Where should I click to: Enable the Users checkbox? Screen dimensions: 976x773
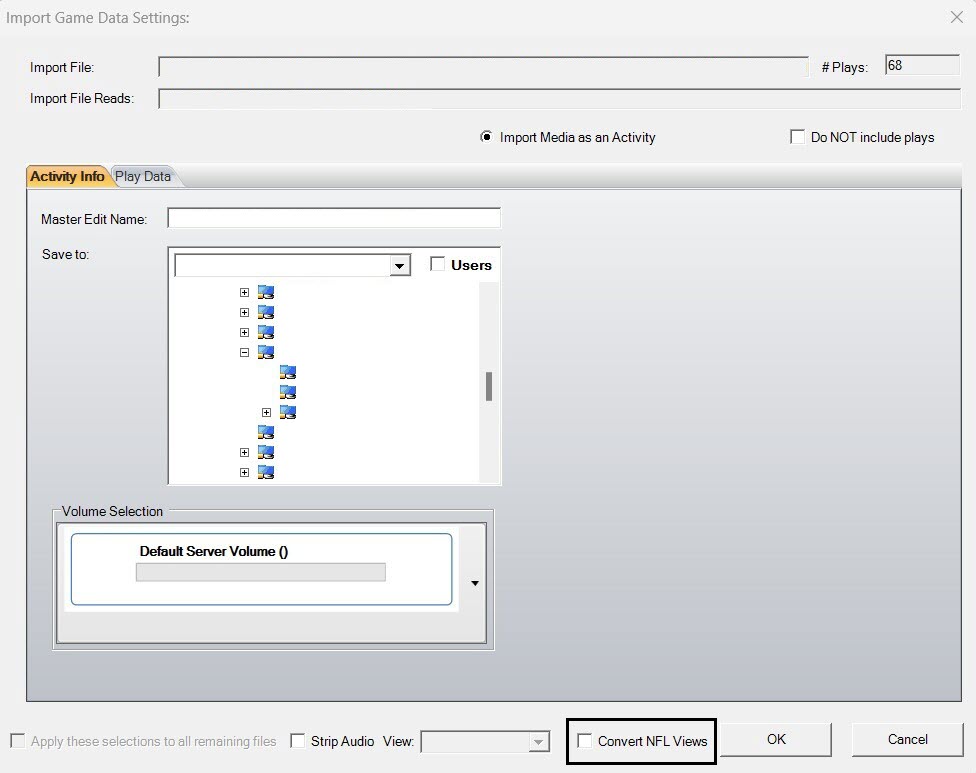(438, 265)
